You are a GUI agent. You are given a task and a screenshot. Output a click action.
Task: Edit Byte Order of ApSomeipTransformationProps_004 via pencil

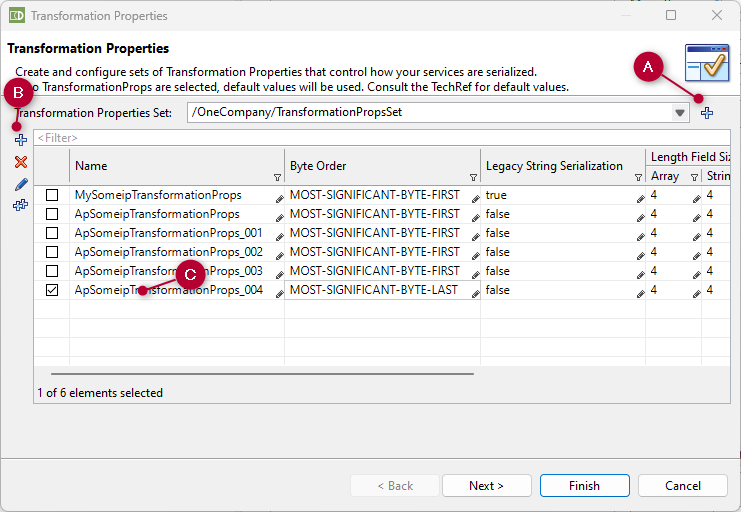475,291
